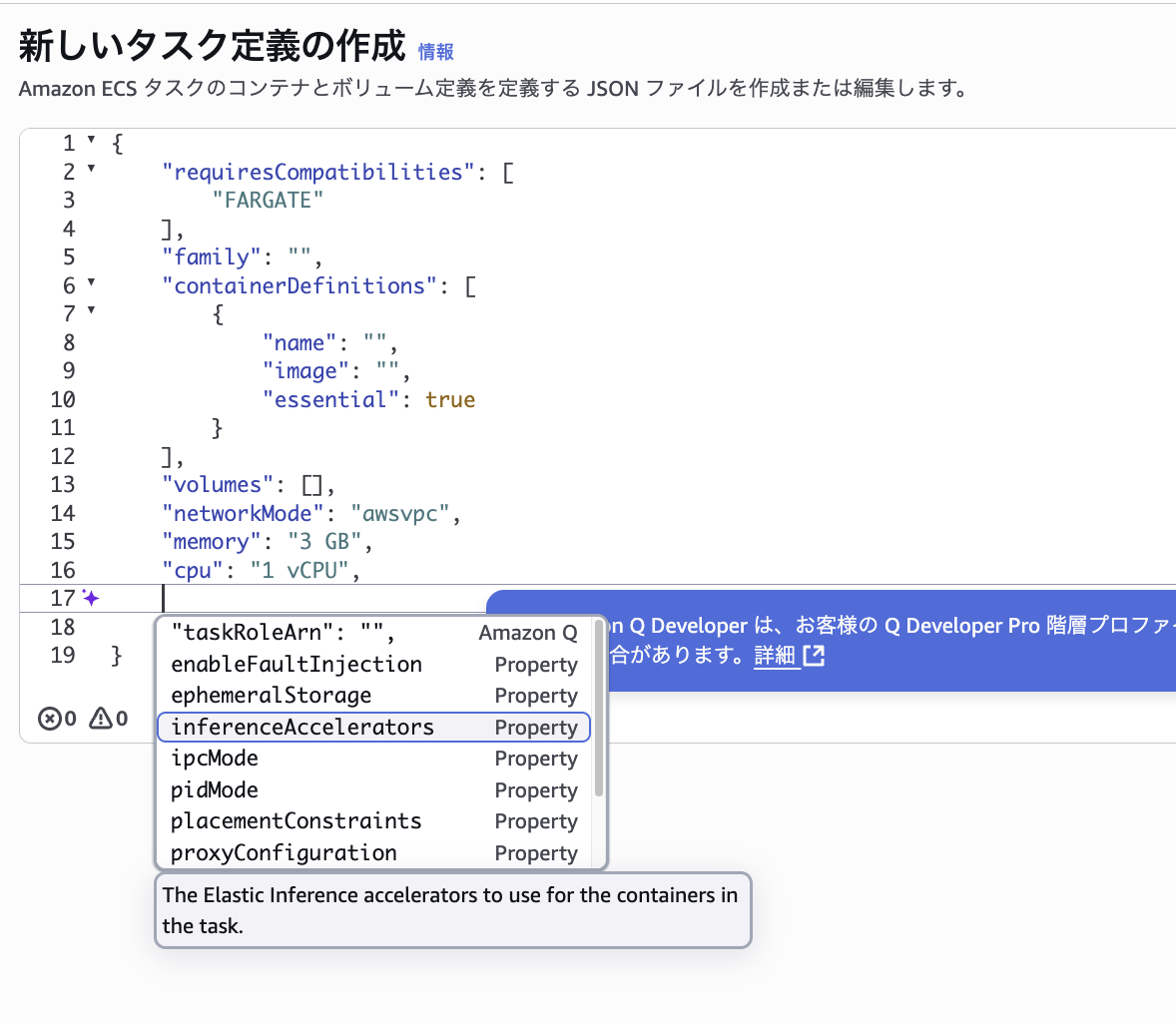This screenshot has width=1176, height=1023.
Task: Open the 情報 info link by the heading
Action: tap(436, 52)
